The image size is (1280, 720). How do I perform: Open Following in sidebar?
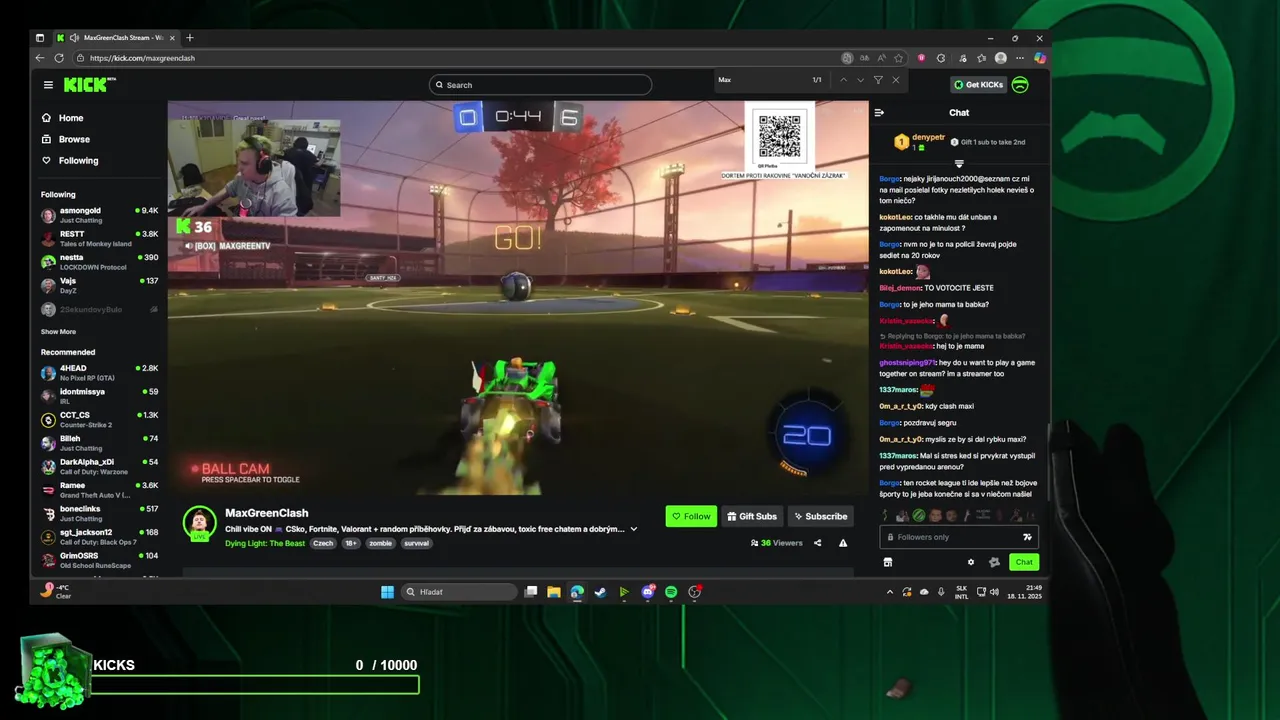(78, 160)
